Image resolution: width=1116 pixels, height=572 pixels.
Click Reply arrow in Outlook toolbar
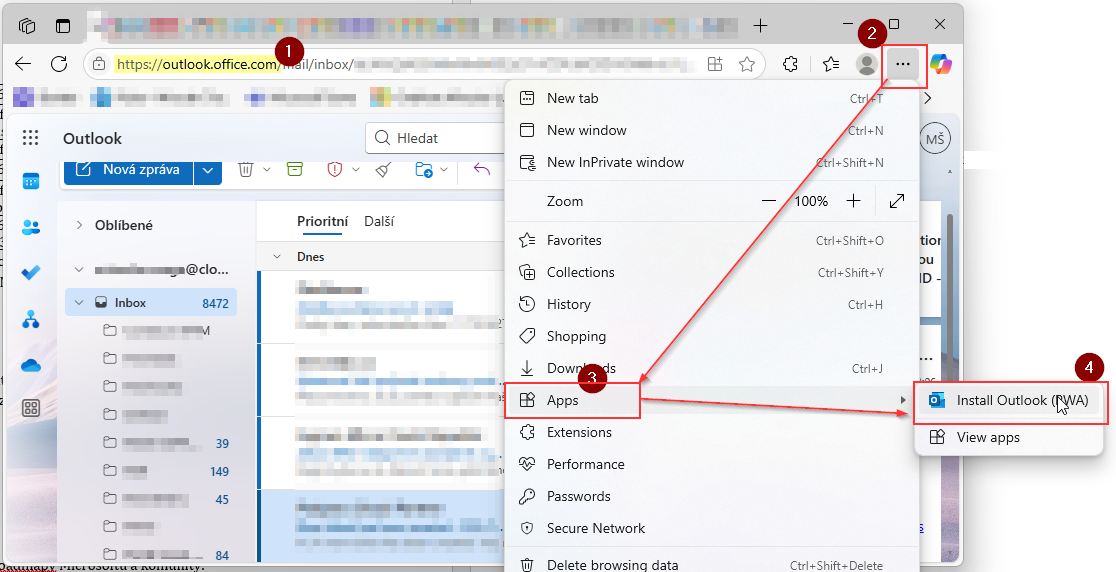coord(482,169)
